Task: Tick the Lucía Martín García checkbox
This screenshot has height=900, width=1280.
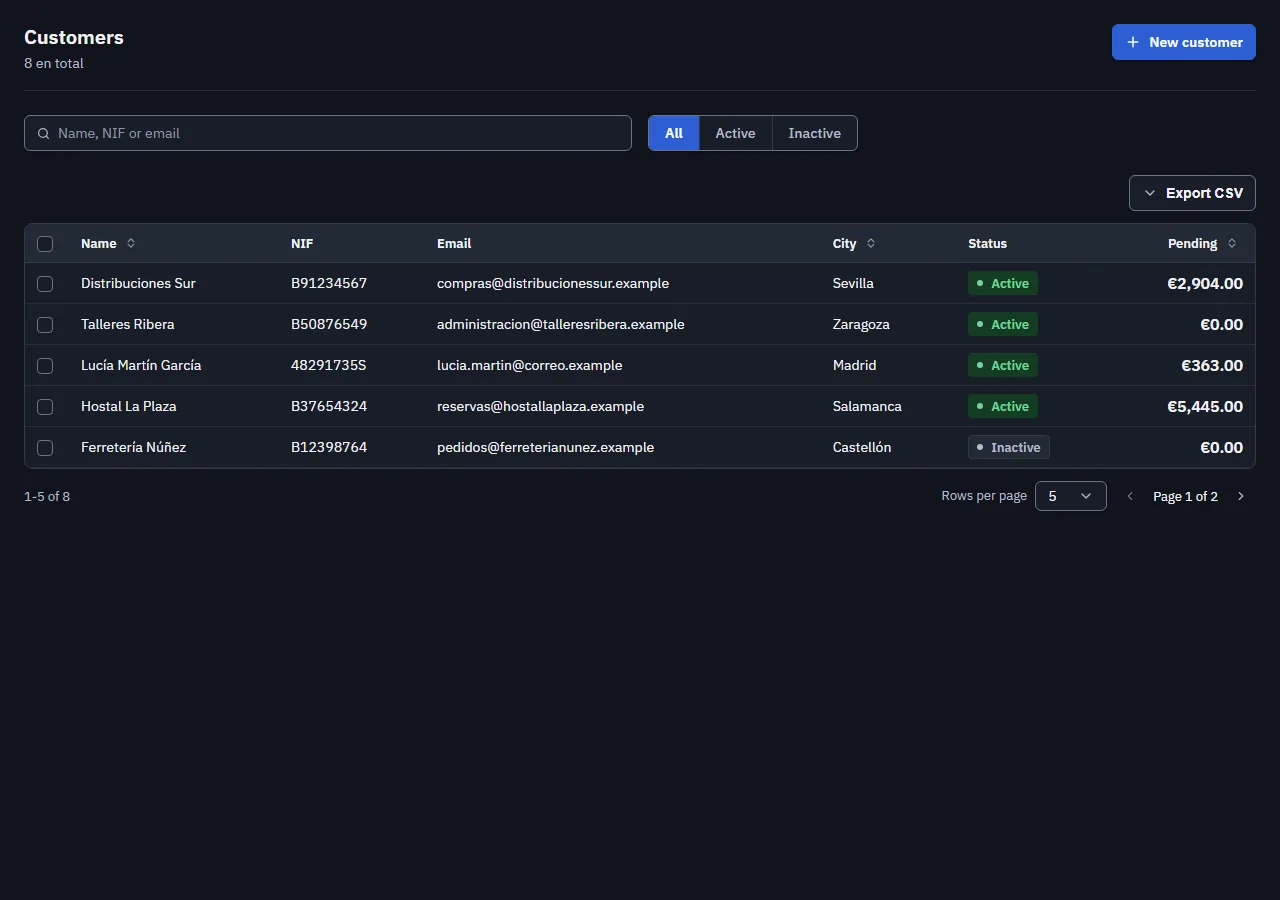Action: coord(45,366)
